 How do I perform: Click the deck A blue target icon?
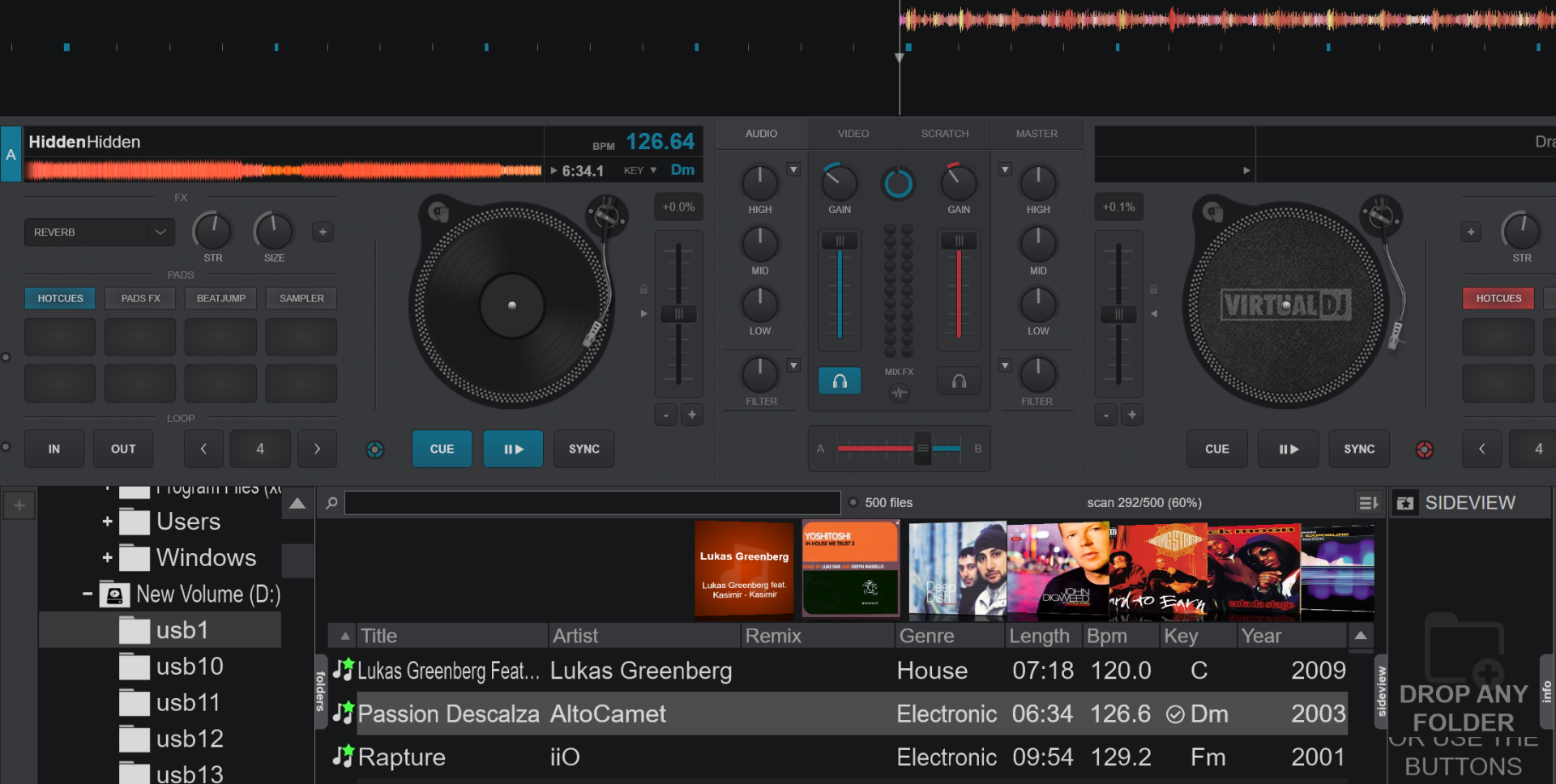375,450
